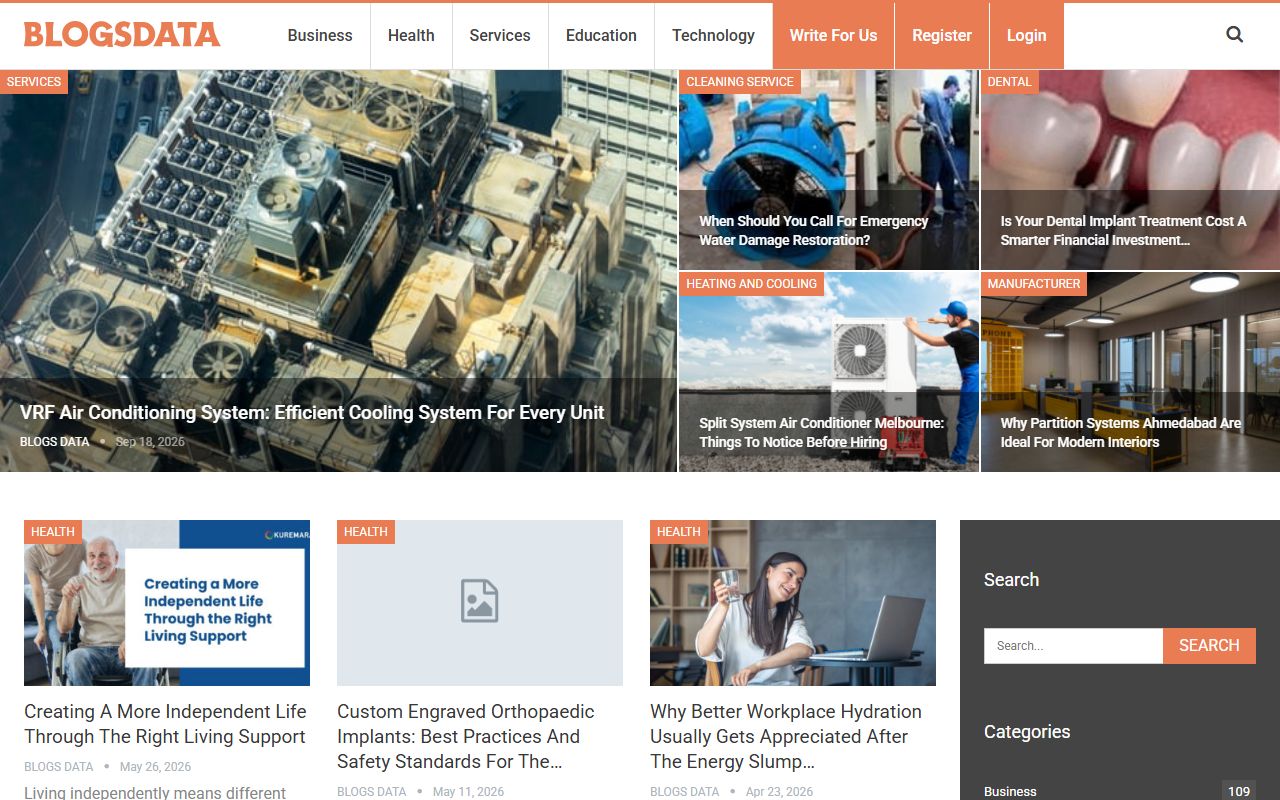Open the Education menu item

601,35
